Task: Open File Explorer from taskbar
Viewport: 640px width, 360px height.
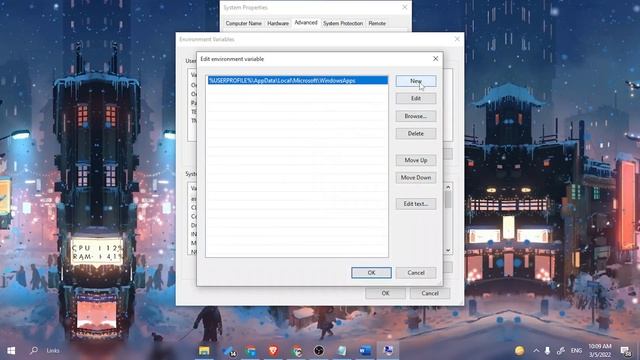Action: tap(204, 351)
